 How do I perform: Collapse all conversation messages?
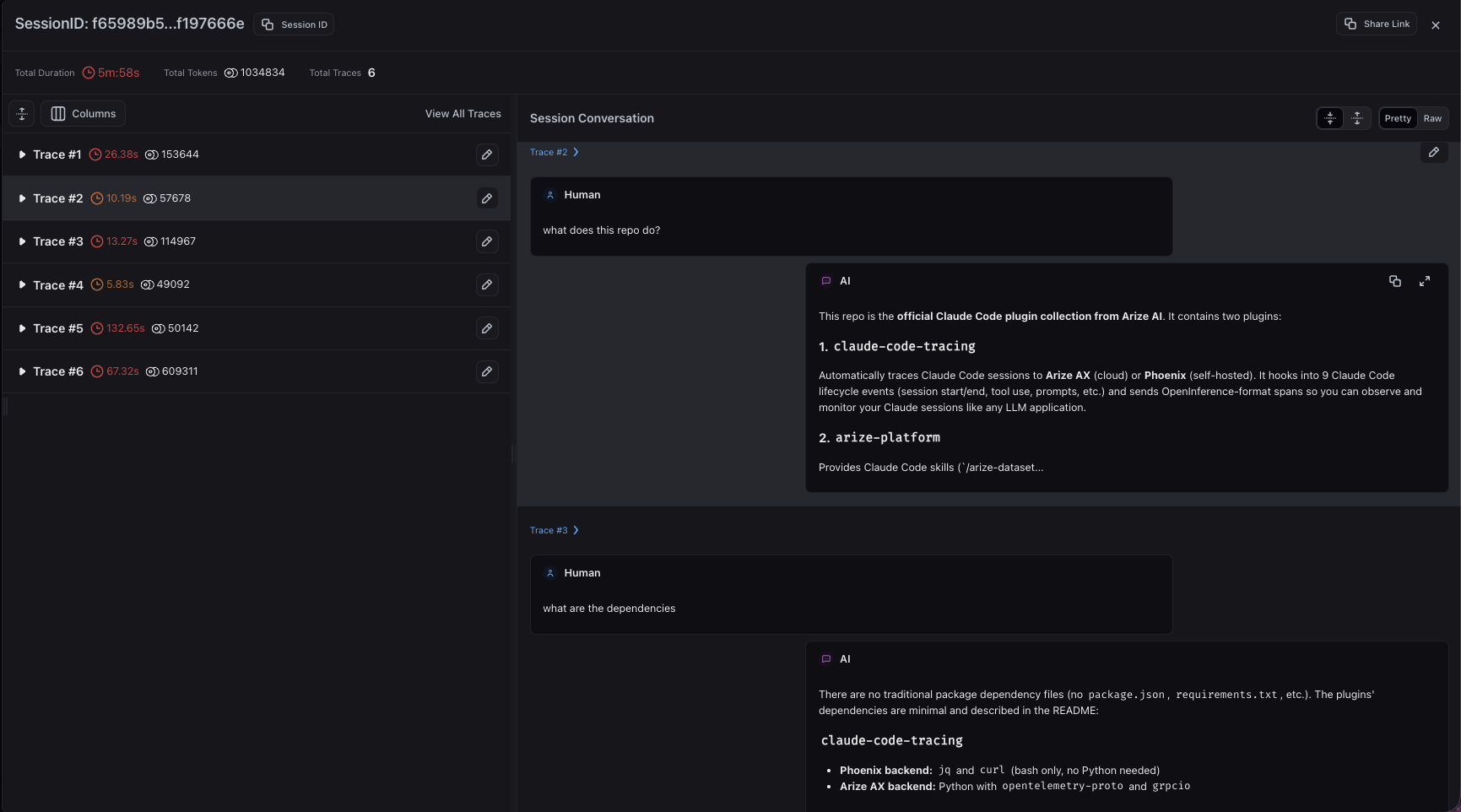coord(1330,119)
